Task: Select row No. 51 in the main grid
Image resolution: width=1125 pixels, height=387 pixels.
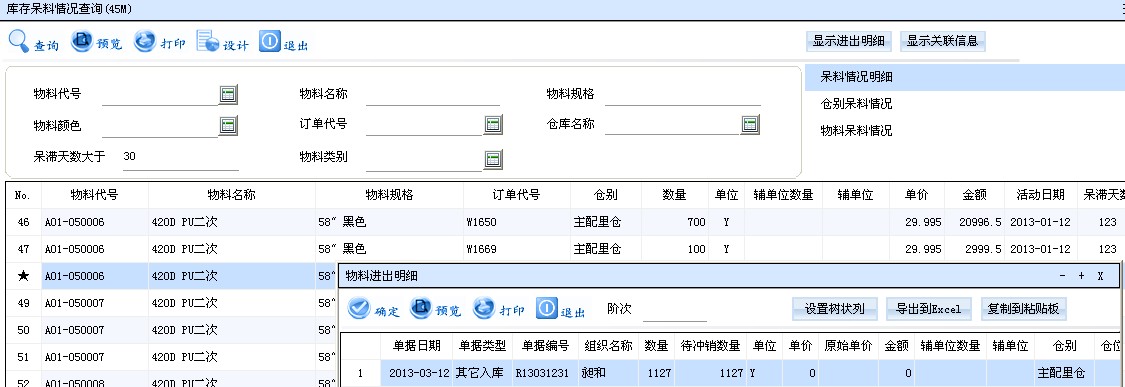Action: coord(172,357)
